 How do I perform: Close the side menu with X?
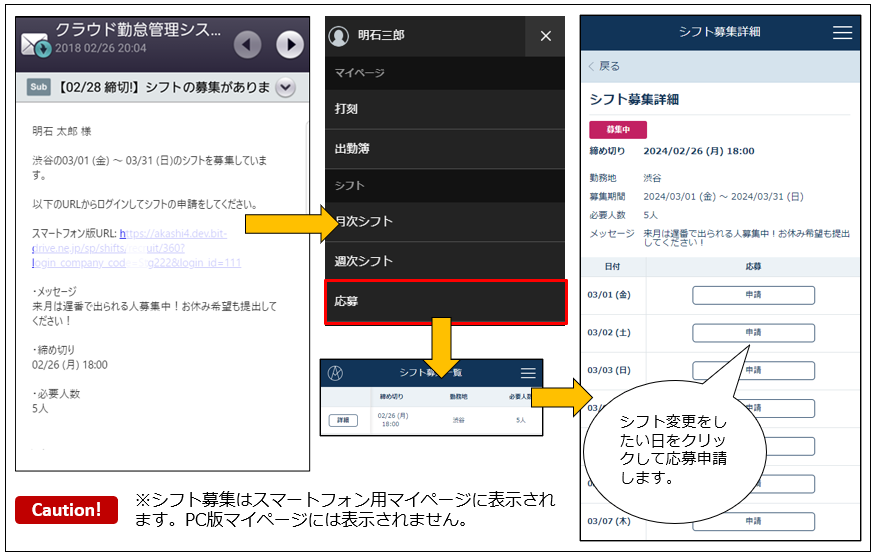(x=545, y=36)
